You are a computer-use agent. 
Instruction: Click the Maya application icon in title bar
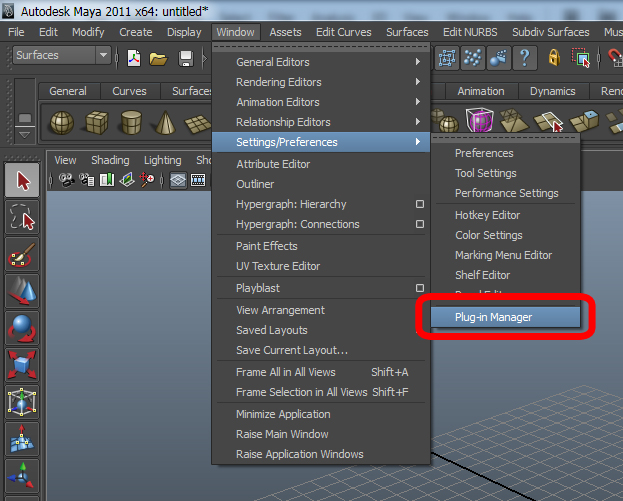8,11
